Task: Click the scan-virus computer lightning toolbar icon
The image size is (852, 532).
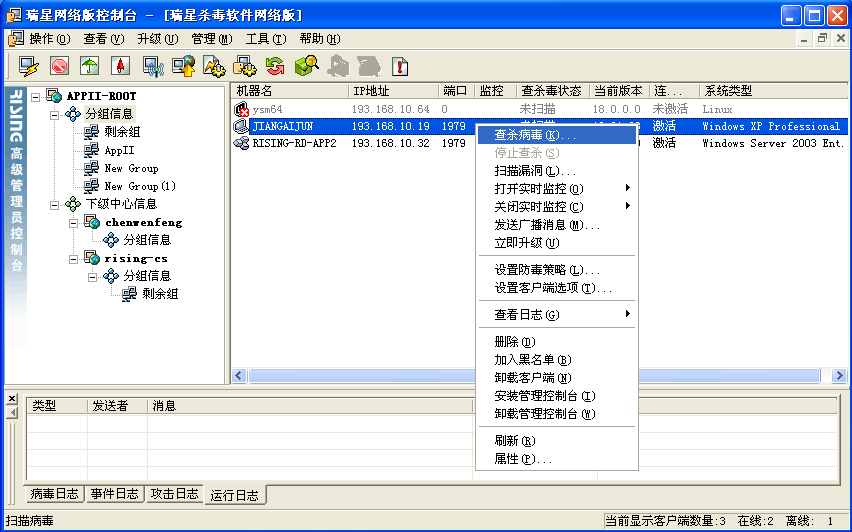Action: [28, 66]
